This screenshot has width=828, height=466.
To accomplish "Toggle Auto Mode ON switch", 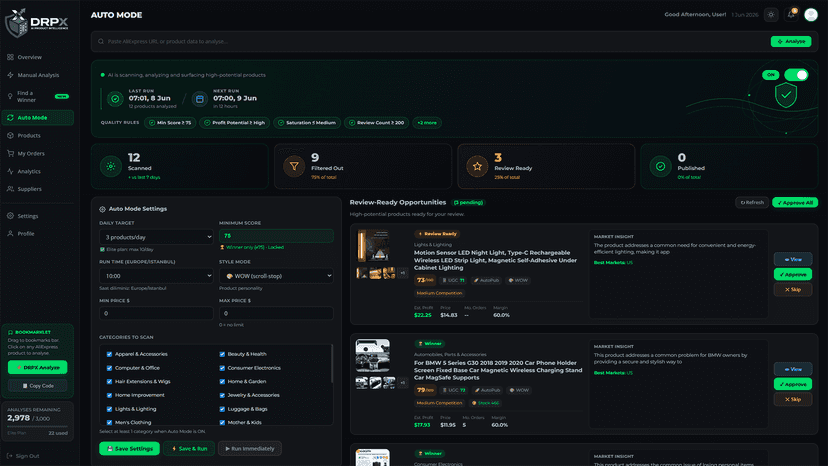I will coord(796,75).
